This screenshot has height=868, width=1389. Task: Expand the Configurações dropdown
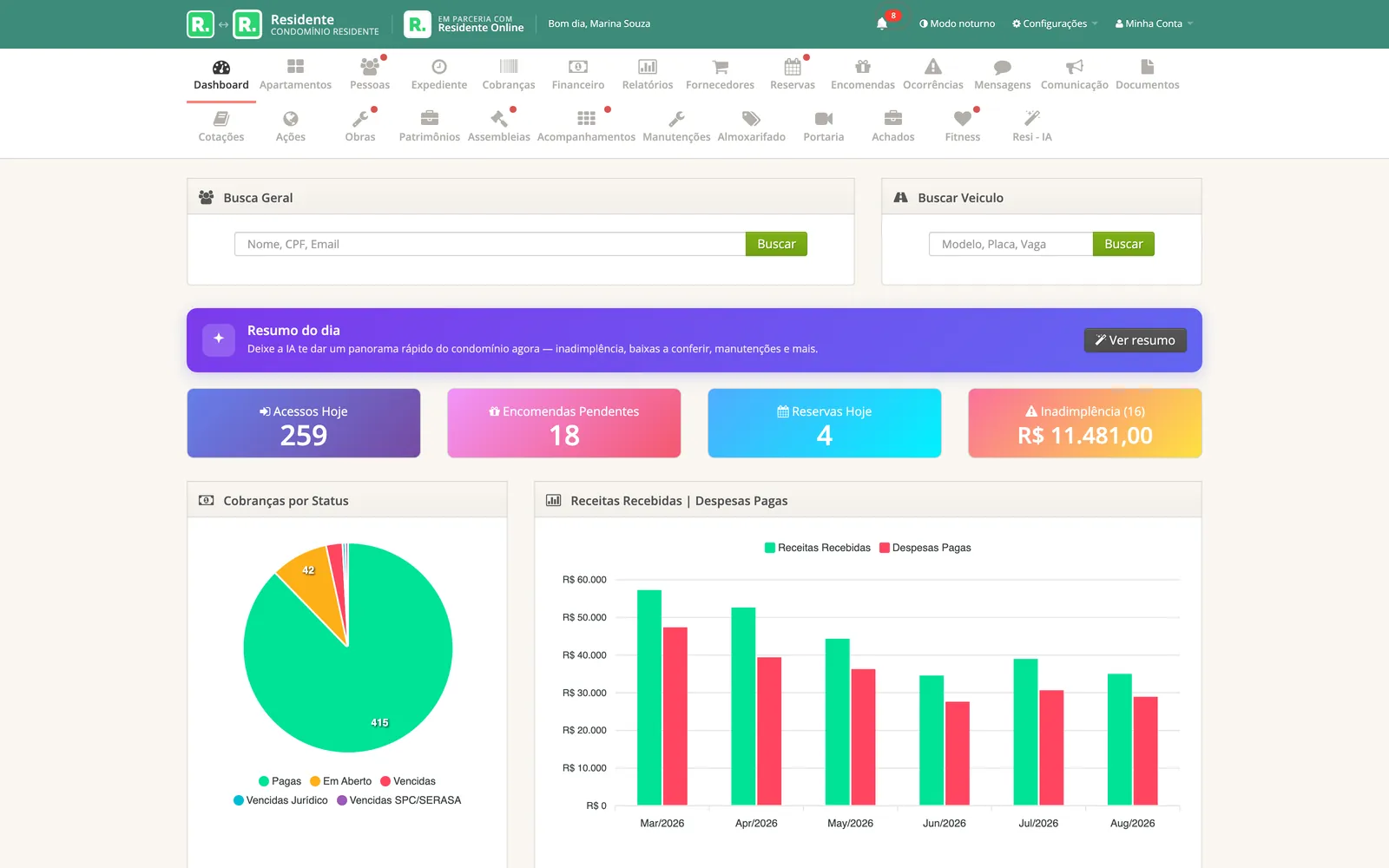pos(1055,23)
